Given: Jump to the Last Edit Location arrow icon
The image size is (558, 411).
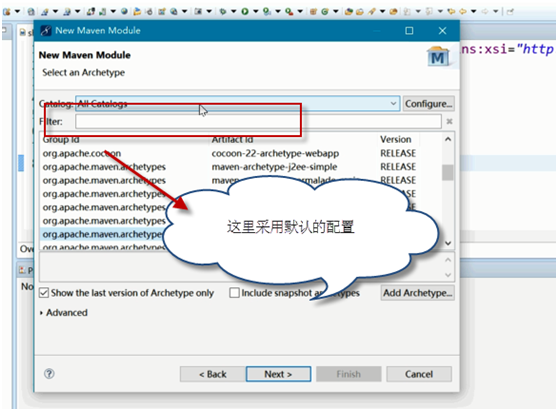Looking at the screenshot, I should (451, 11).
